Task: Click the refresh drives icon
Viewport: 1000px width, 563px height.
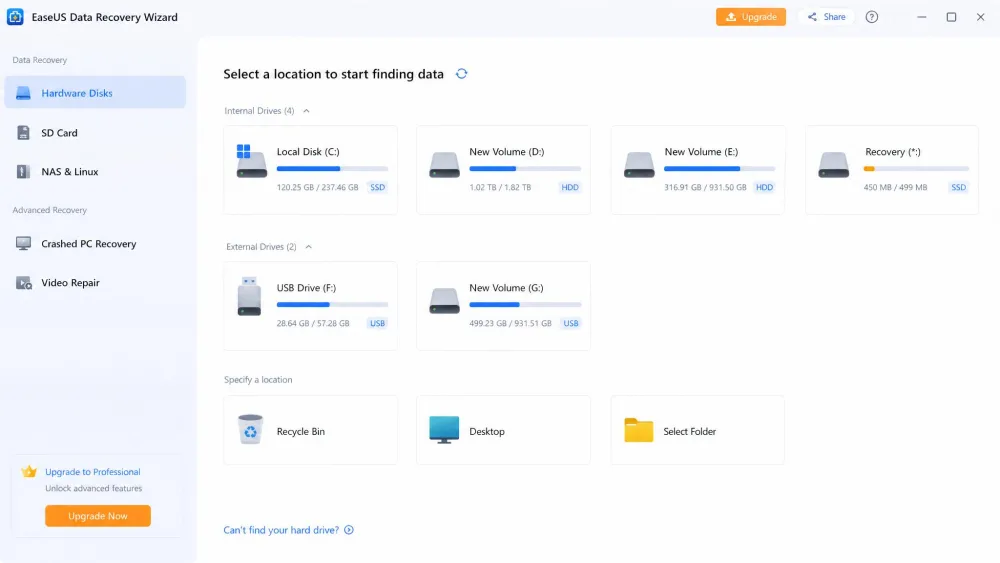Action: (462, 74)
